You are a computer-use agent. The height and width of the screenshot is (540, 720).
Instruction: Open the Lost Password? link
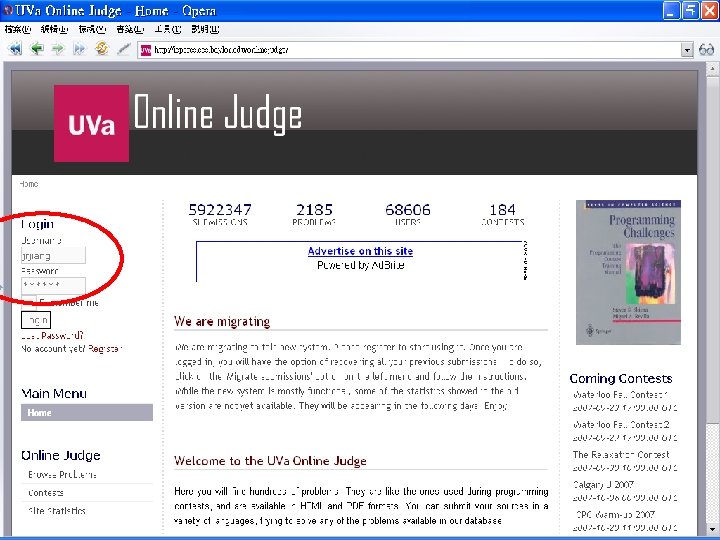tap(52, 336)
